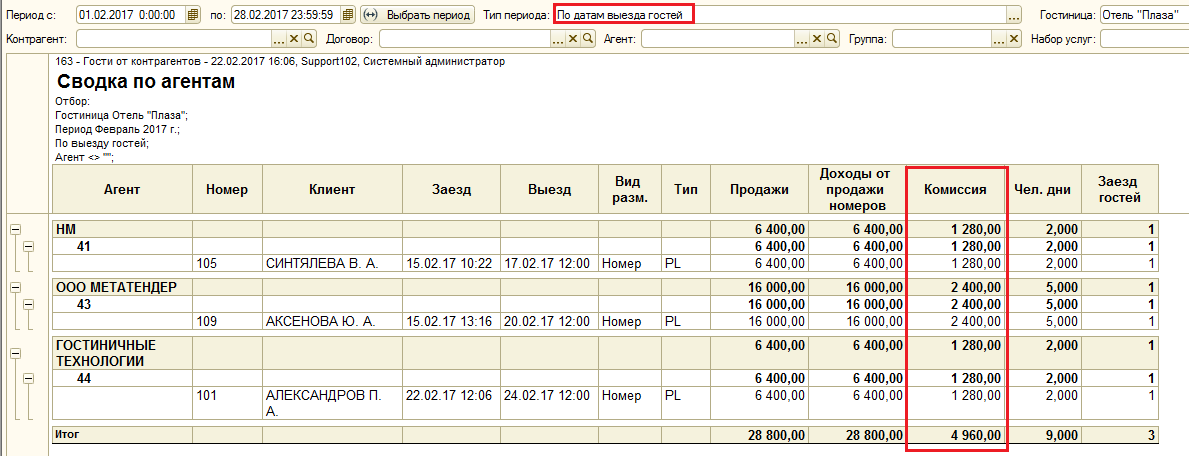
Task: Clear the Контрагент field
Action: point(295,39)
